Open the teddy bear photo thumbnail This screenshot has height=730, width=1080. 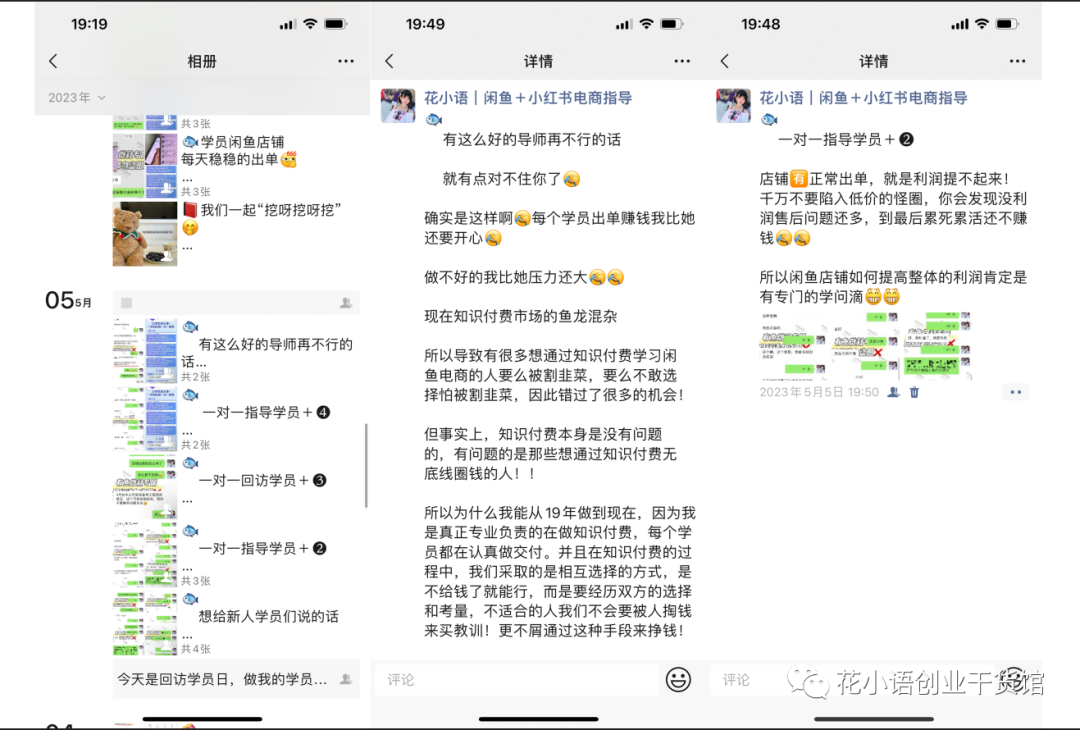pyautogui.click(x=145, y=234)
